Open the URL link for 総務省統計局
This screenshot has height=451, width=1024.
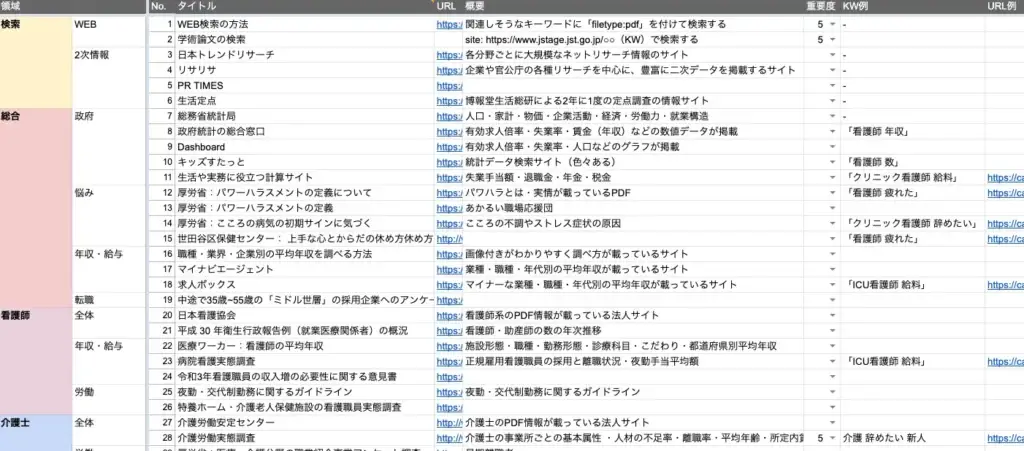449,116
